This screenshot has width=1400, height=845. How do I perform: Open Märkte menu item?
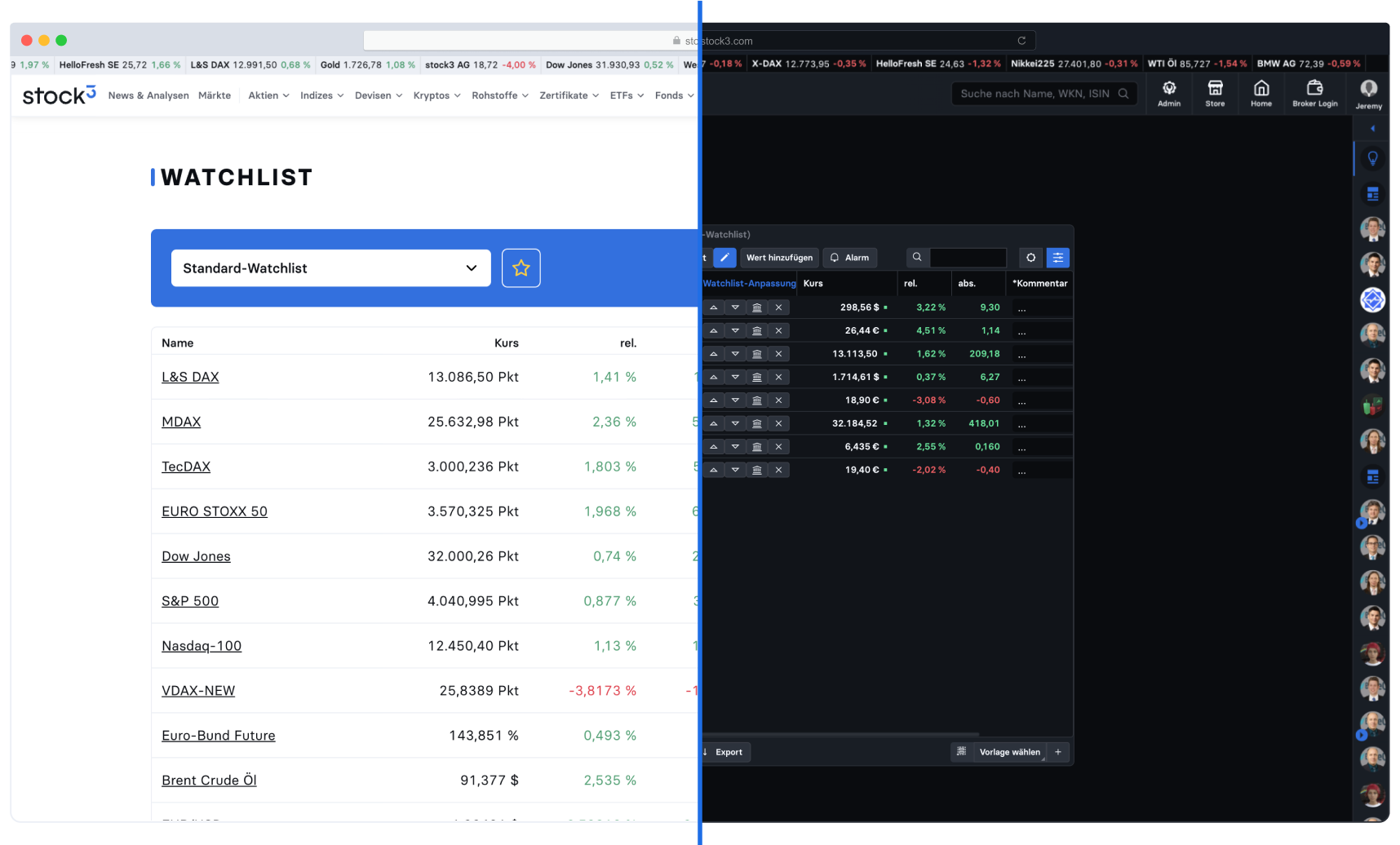click(215, 95)
